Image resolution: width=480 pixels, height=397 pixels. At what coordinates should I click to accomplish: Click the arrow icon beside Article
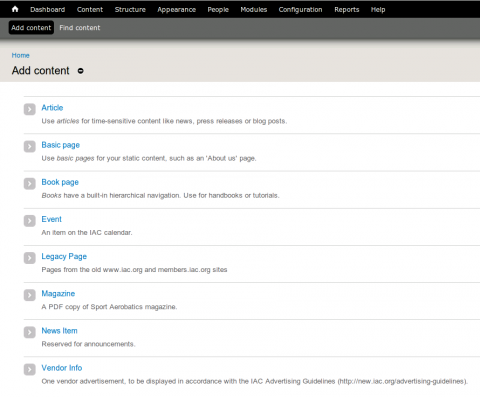(x=30, y=109)
